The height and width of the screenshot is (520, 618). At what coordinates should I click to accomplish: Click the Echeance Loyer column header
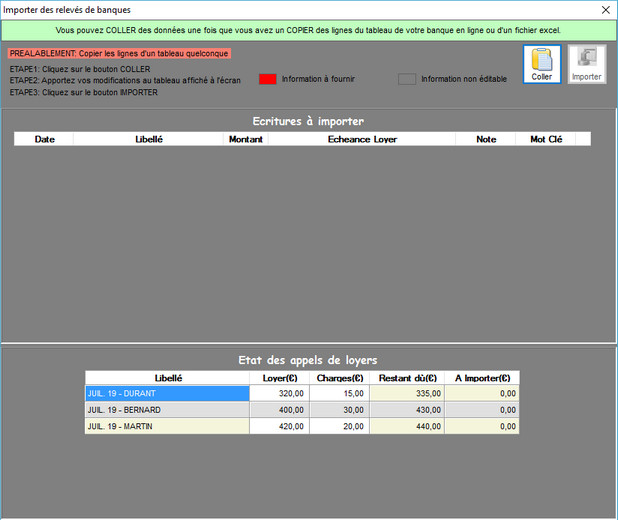tap(362, 140)
